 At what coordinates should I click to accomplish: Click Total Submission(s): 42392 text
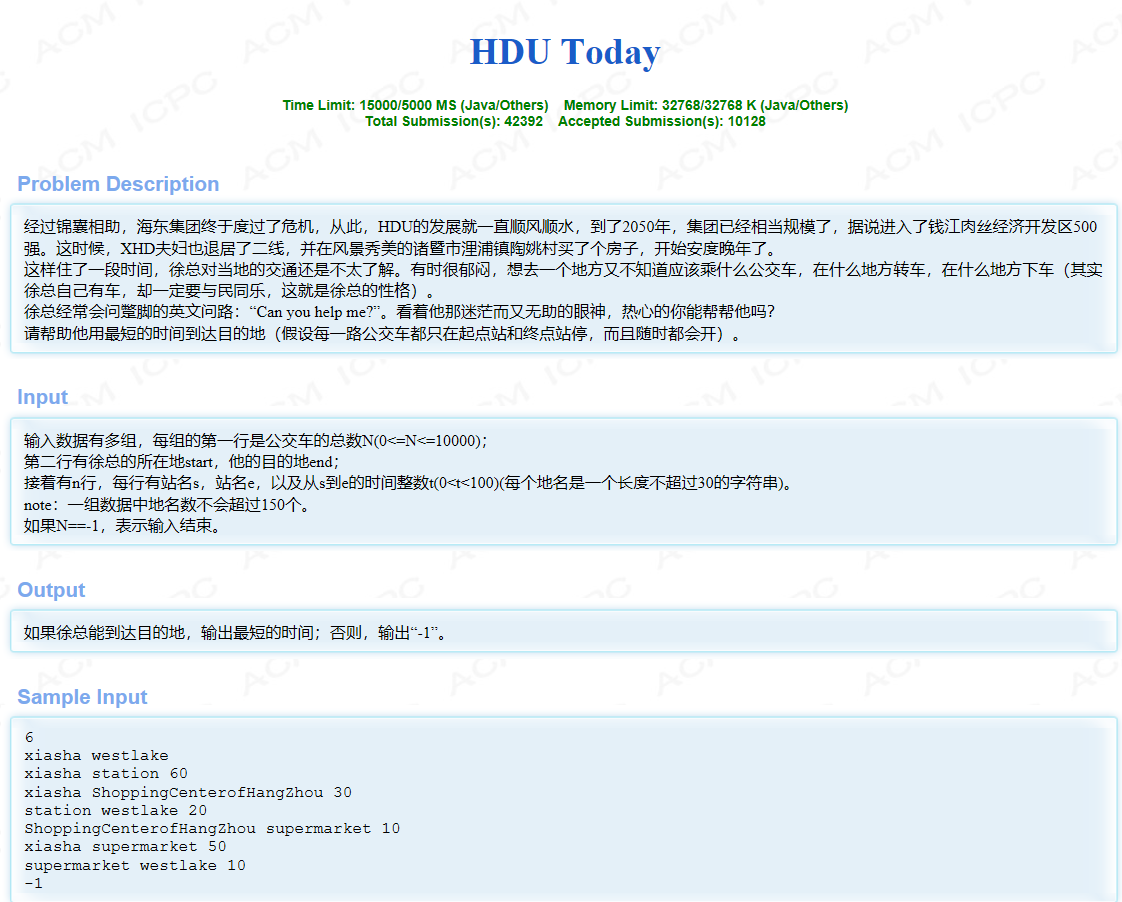coord(454,121)
